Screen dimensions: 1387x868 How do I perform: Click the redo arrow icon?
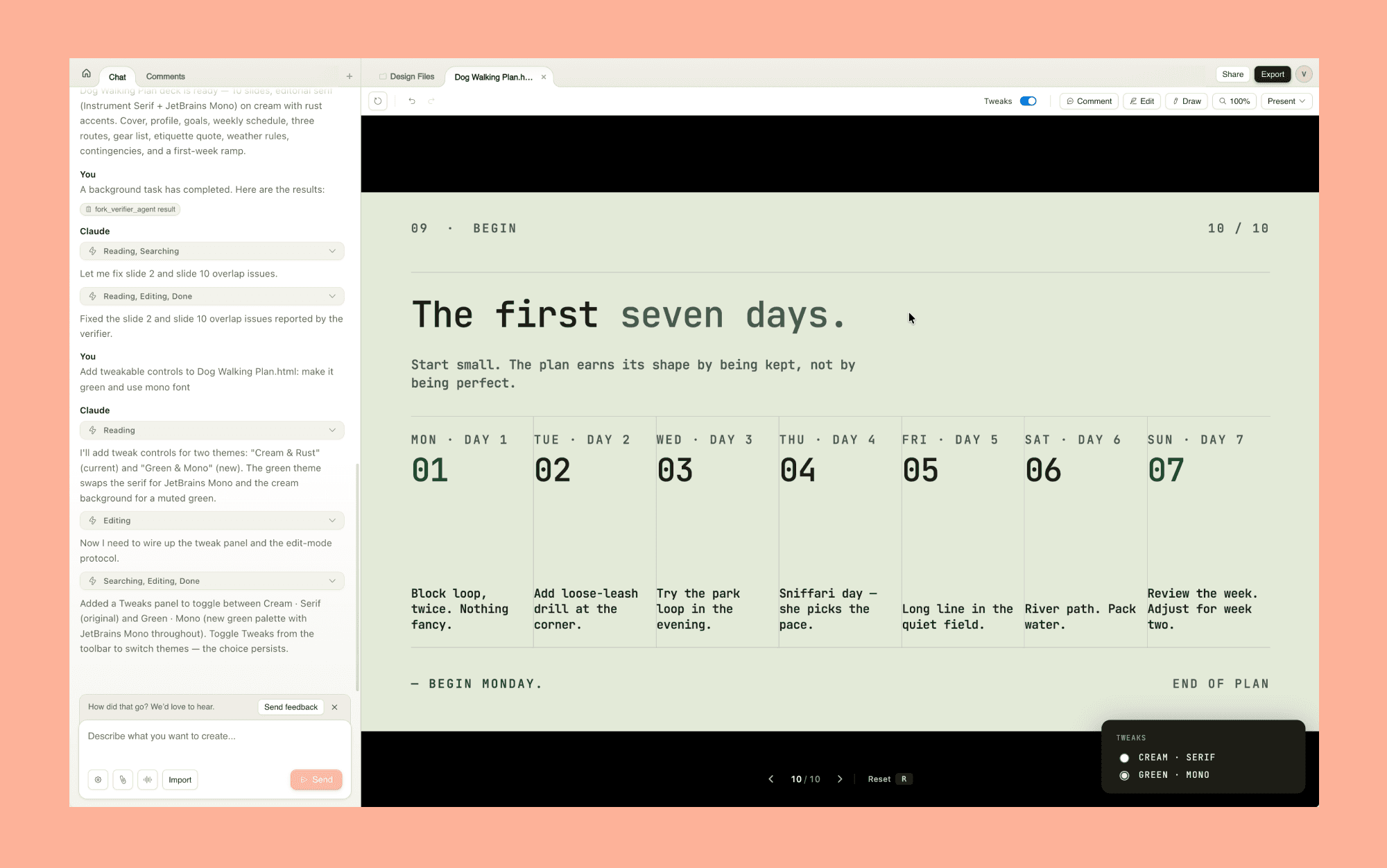431,101
